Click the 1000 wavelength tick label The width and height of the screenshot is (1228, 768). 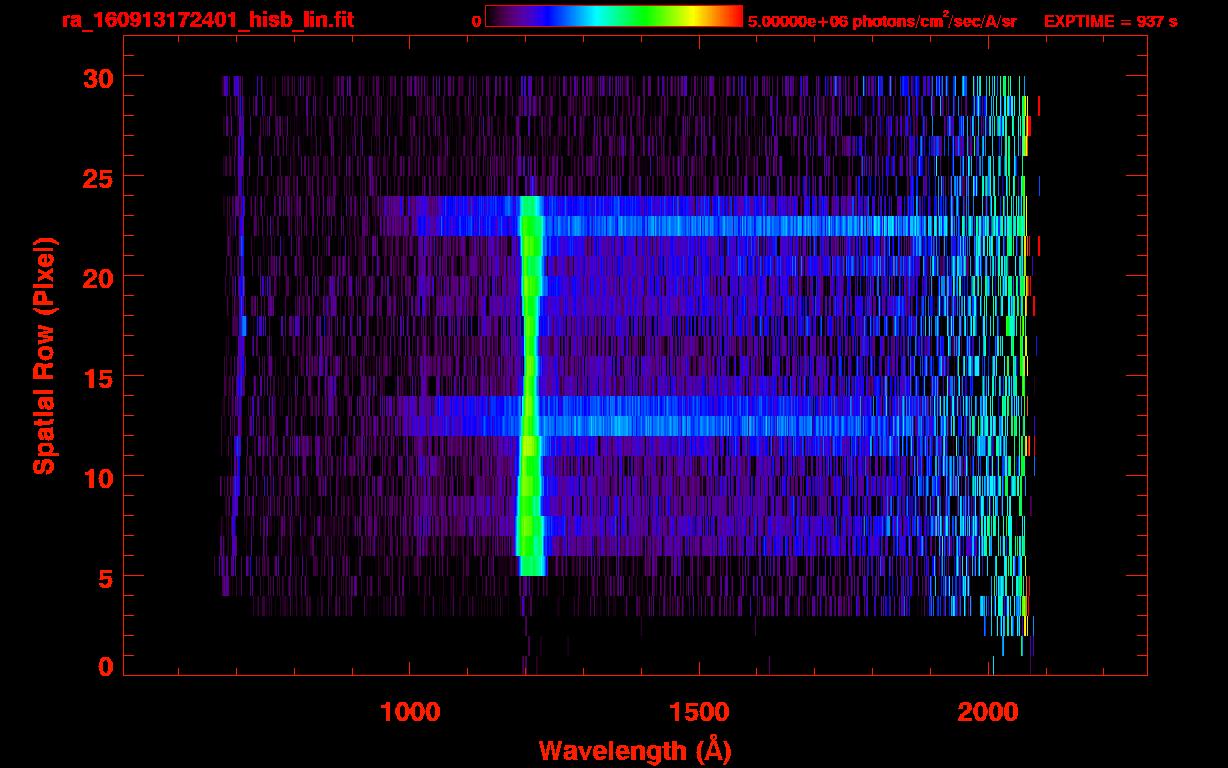point(410,712)
